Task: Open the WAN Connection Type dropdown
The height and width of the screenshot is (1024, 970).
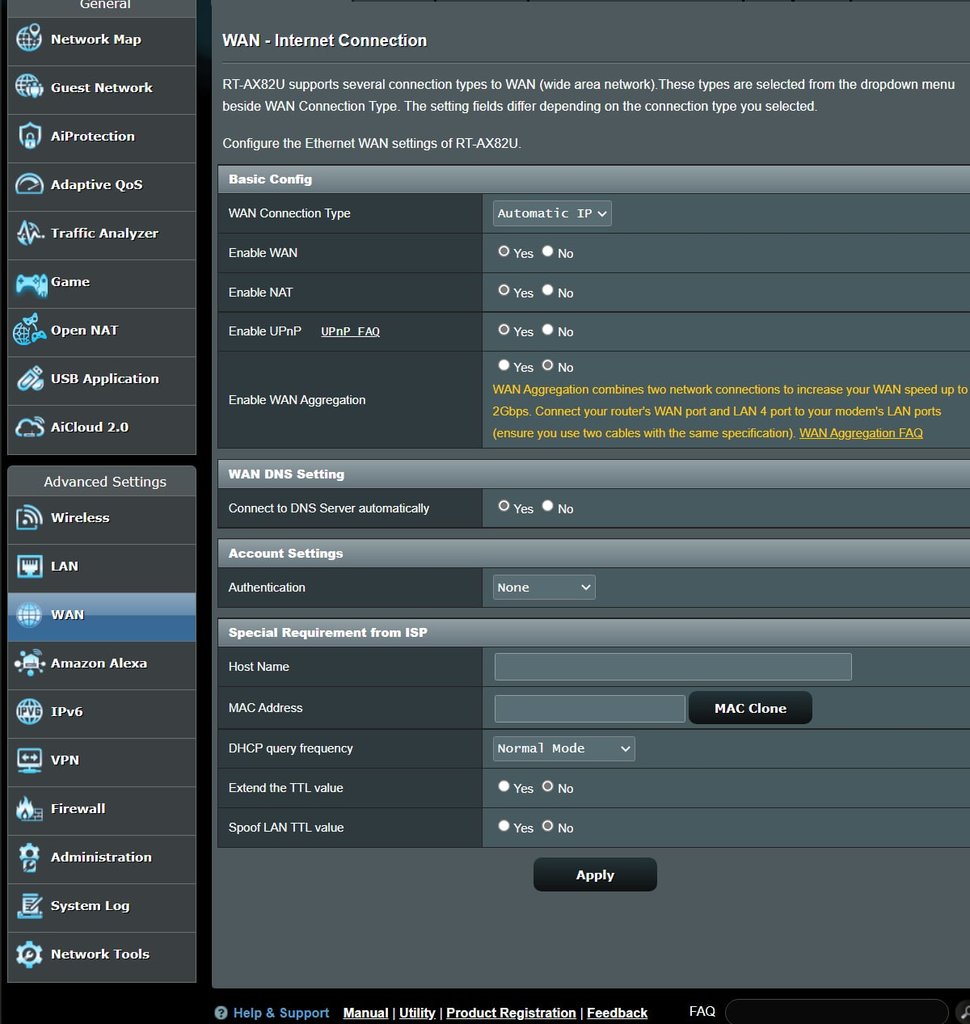Action: (x=552, y=213)
